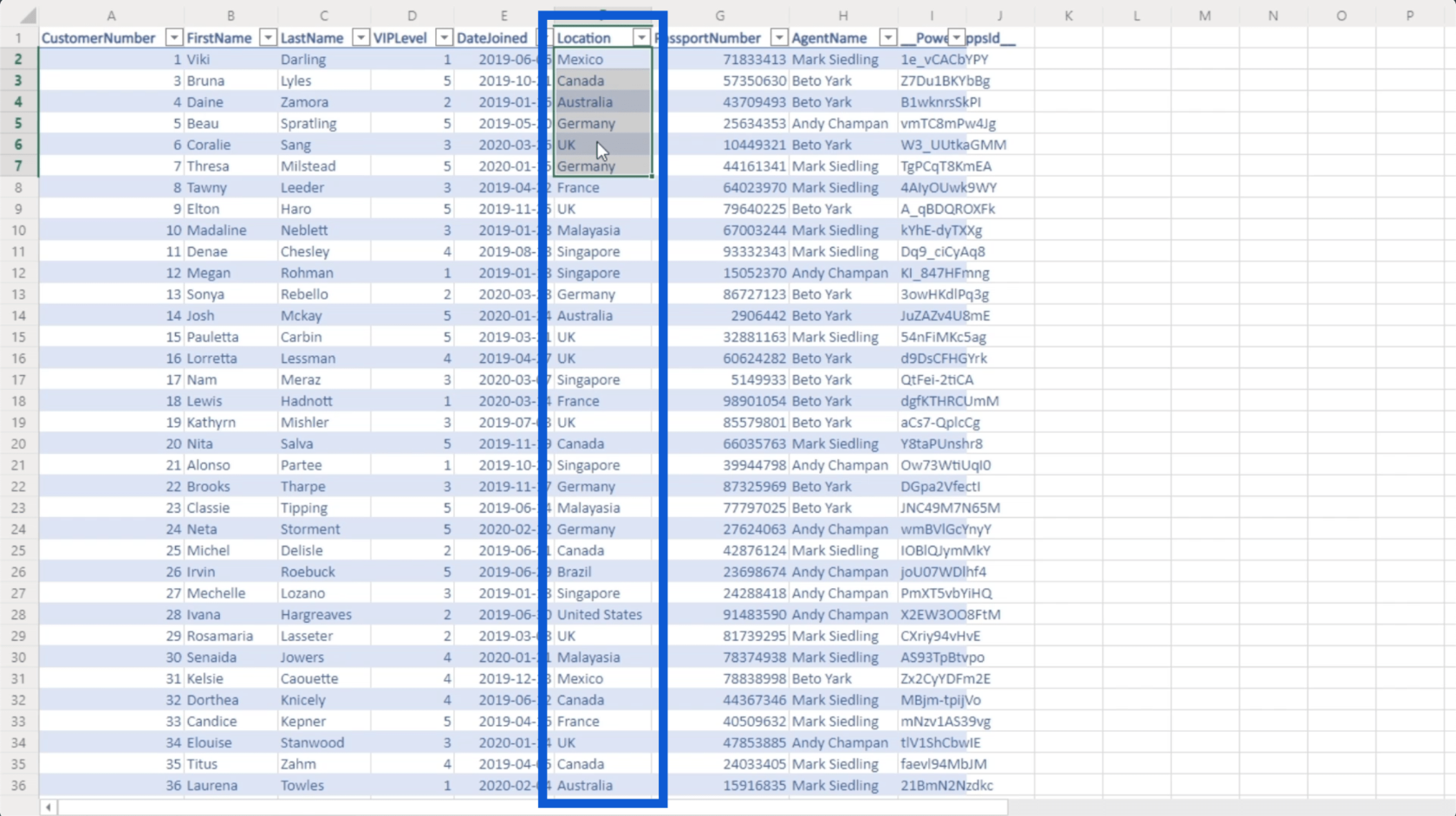Click the horizontal scrollbar track
The height and width of the screenshot is (816, 1456).
click(x=532, y=806)
